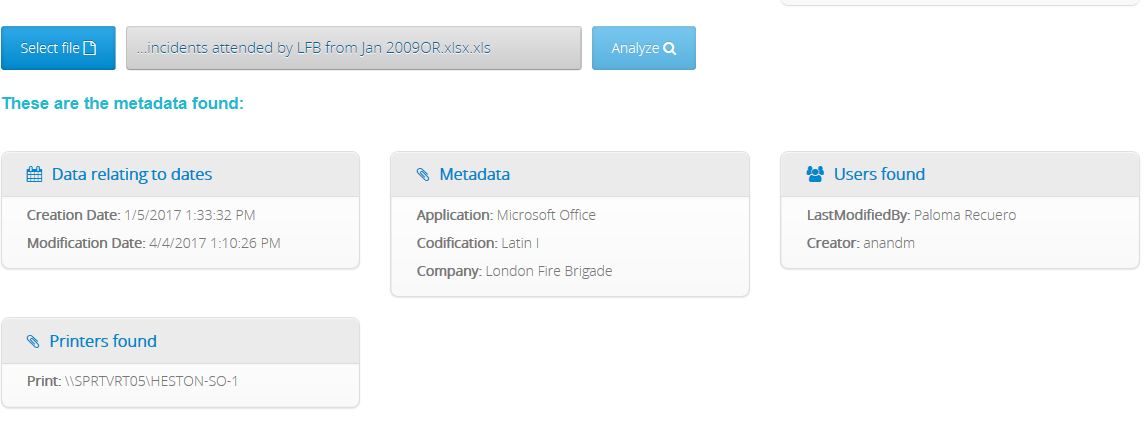Select the Metadata panel heading
This screenshot has height=433, width=1147.
pos(474,174)
